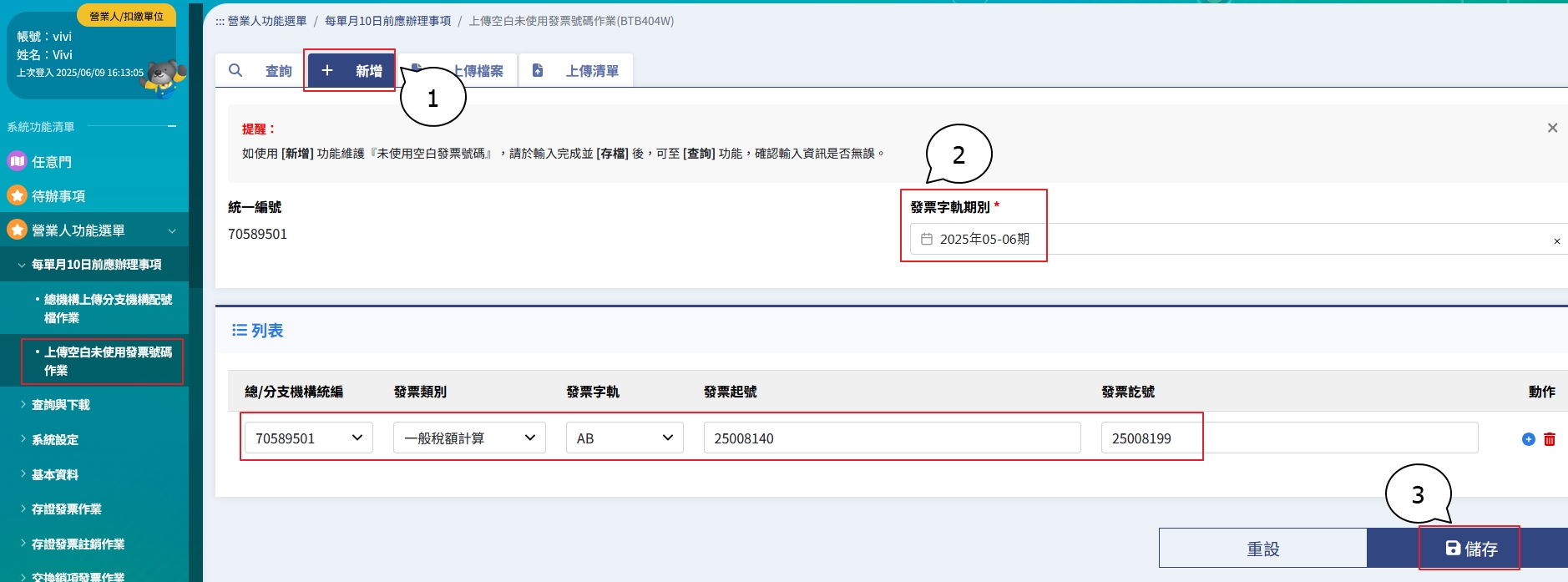
Task: Click the 任意門 sidebar icon
Action: (17, 161)
